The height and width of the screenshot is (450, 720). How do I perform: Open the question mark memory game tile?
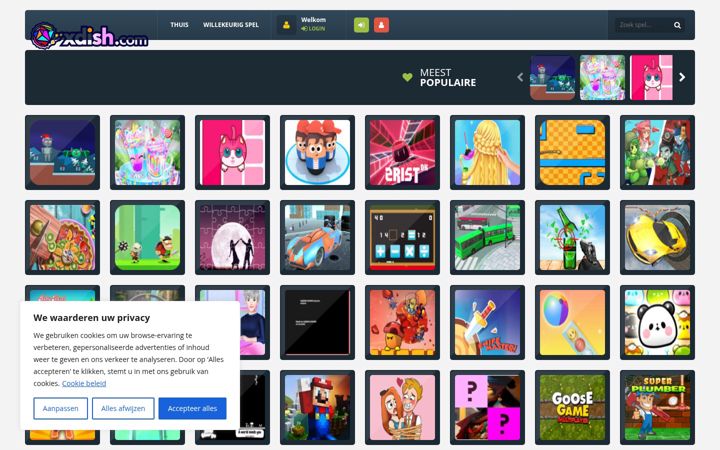pyautogui.click(x=487, y=407)
